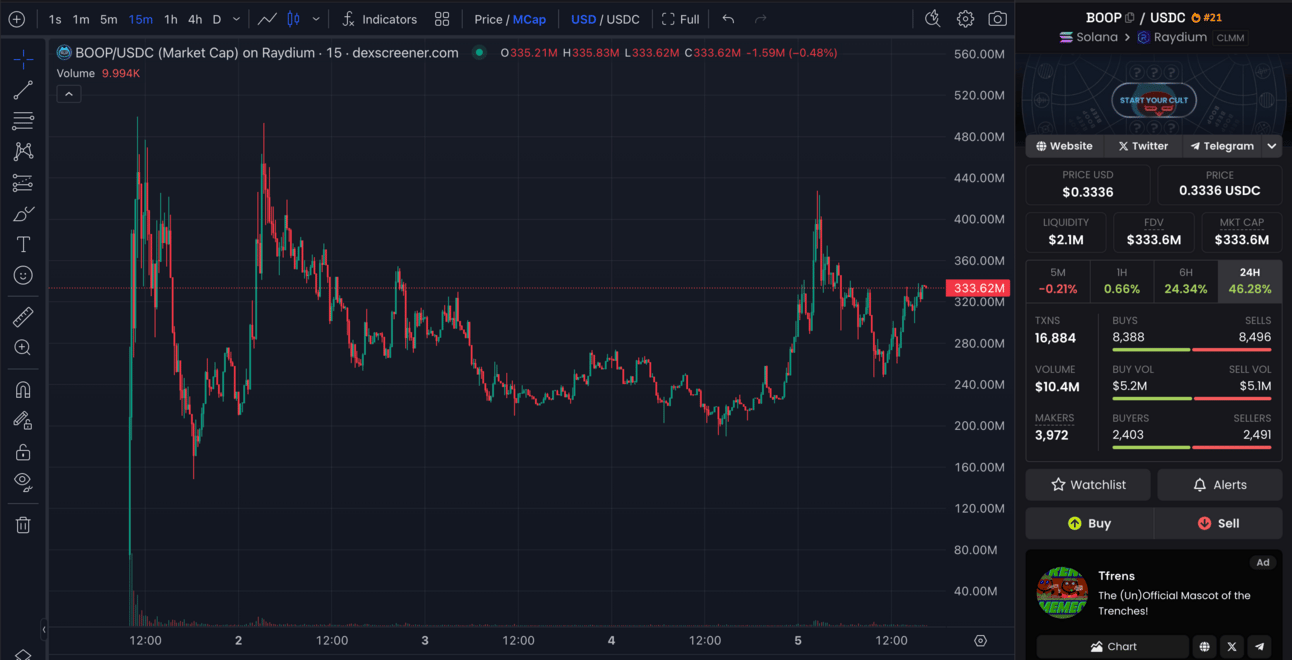Select the 1H stats tab
Image resolution: width=1292 pixels, height=660 pixels.
click(1122, 280)
